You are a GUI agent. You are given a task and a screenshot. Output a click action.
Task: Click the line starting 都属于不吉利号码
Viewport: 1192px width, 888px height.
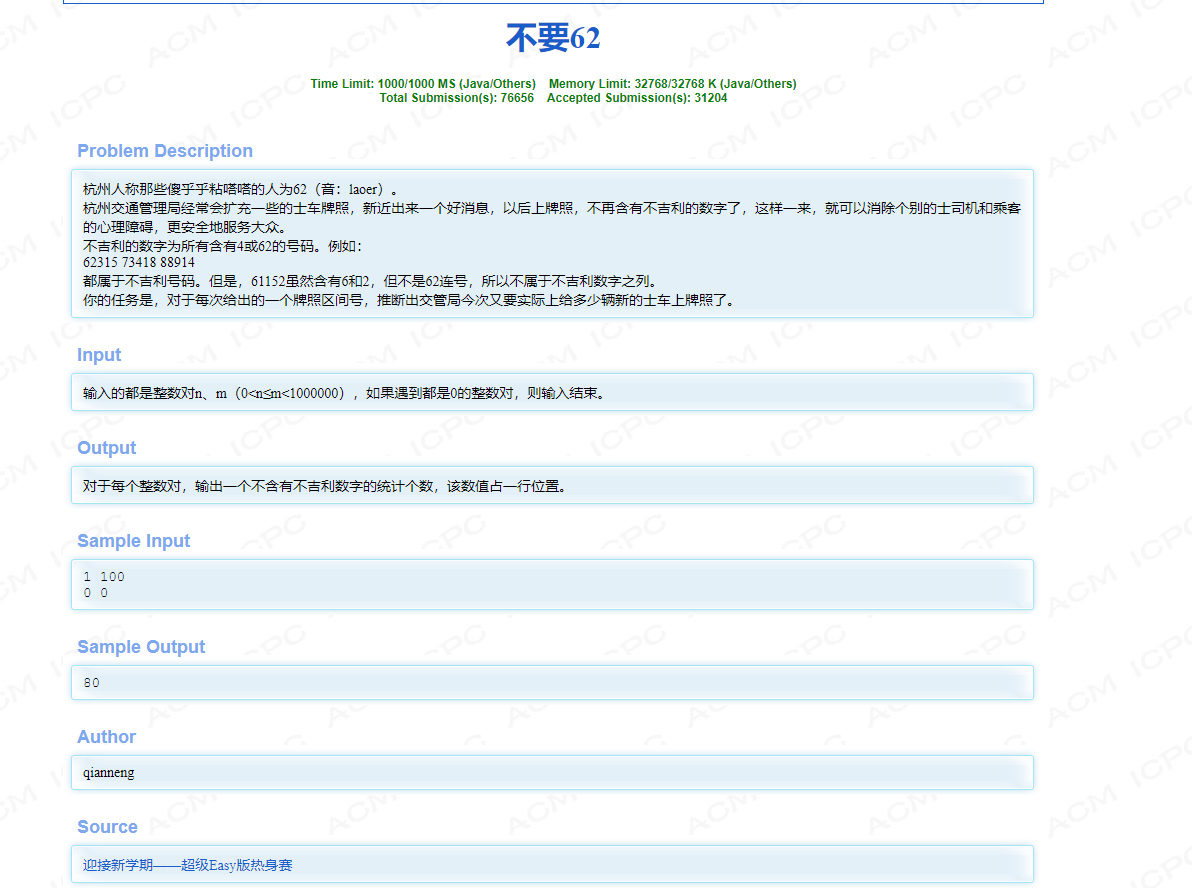pyautogui.click(x=370, y=281)
